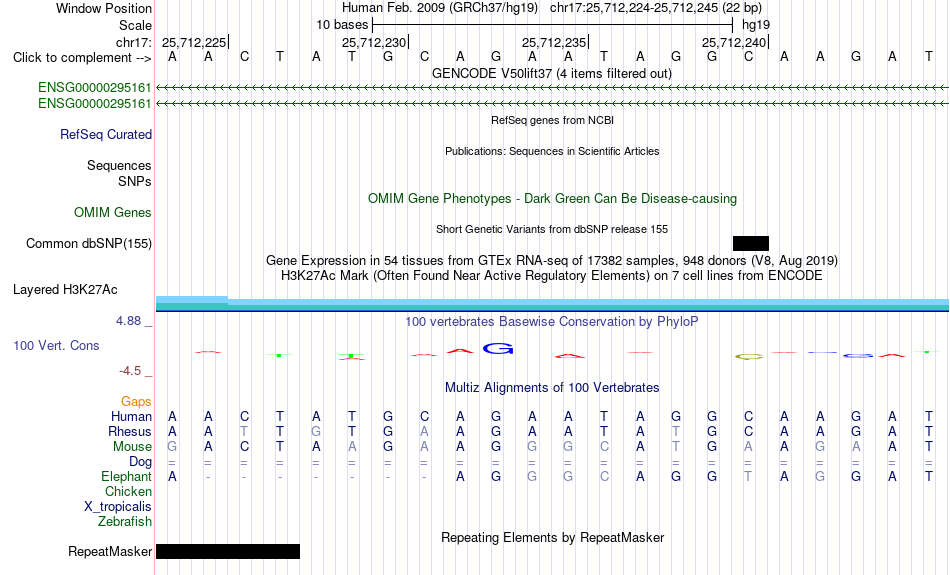Click the light blue H3K27Ac signal bar

click(552, 305)
